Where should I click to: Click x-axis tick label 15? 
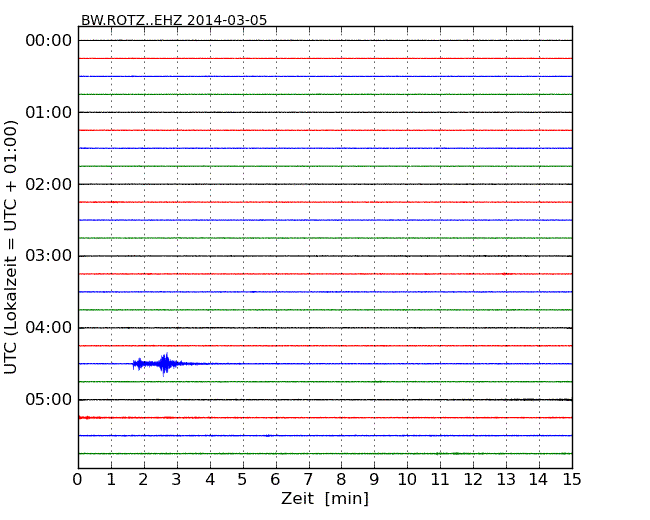[572, 480]
